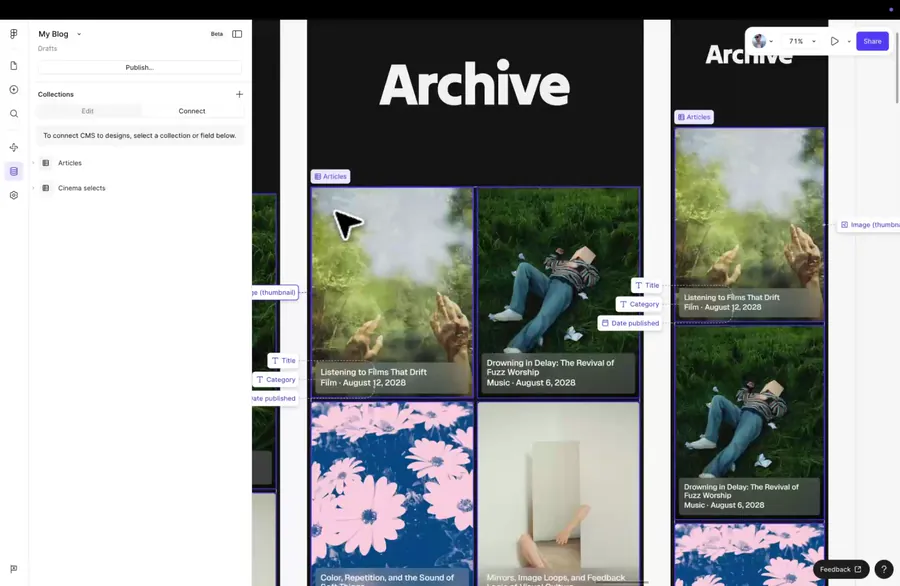
Task: Click the help question mark icon
Action: tap(883, 568)
